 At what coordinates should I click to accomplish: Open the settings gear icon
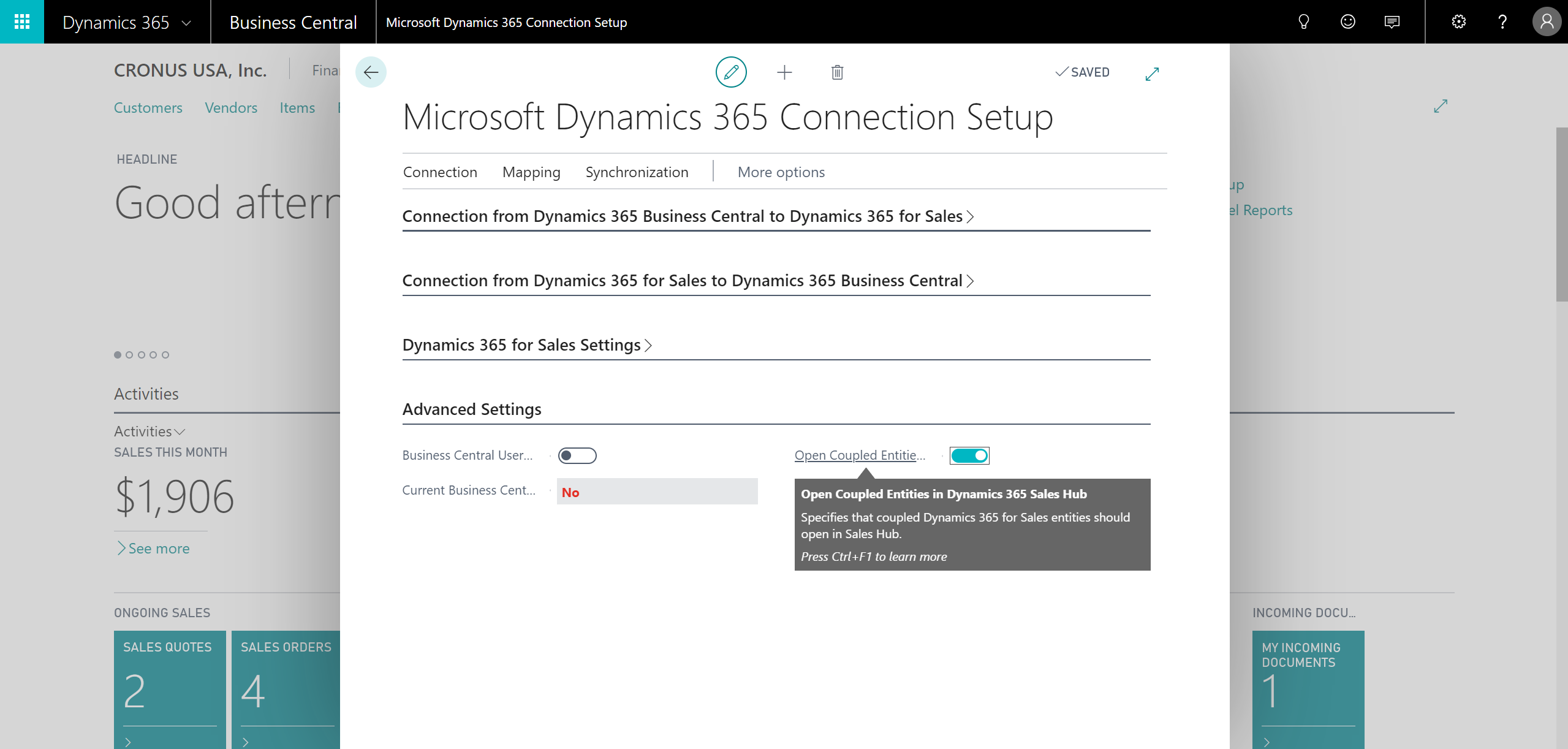click(1458, 22)
